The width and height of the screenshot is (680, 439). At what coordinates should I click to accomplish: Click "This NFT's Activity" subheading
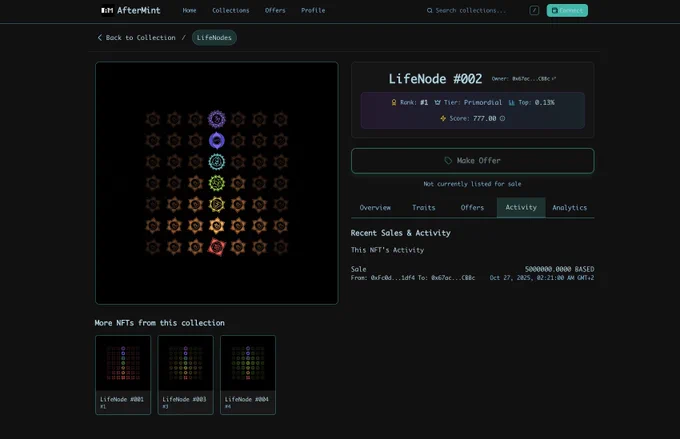click(387, 250)
